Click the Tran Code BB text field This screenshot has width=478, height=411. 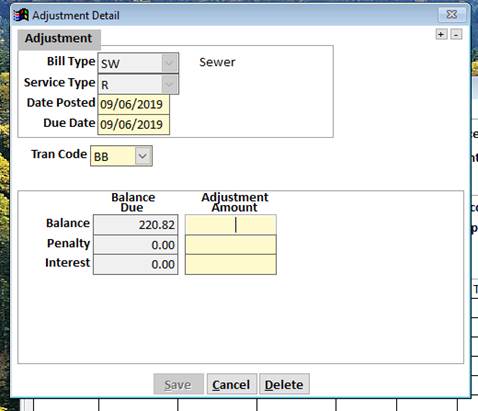click(x=113, y=156)
